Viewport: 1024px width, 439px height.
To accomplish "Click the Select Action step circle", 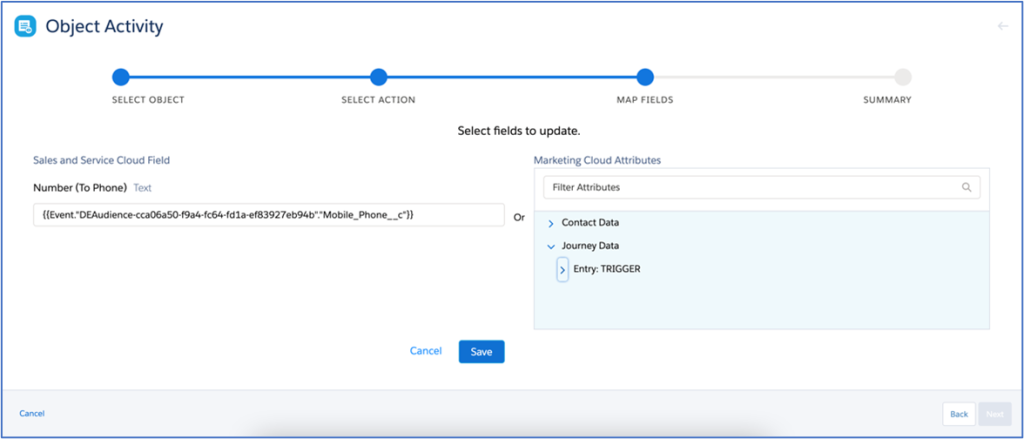I will tap(378, 77).
